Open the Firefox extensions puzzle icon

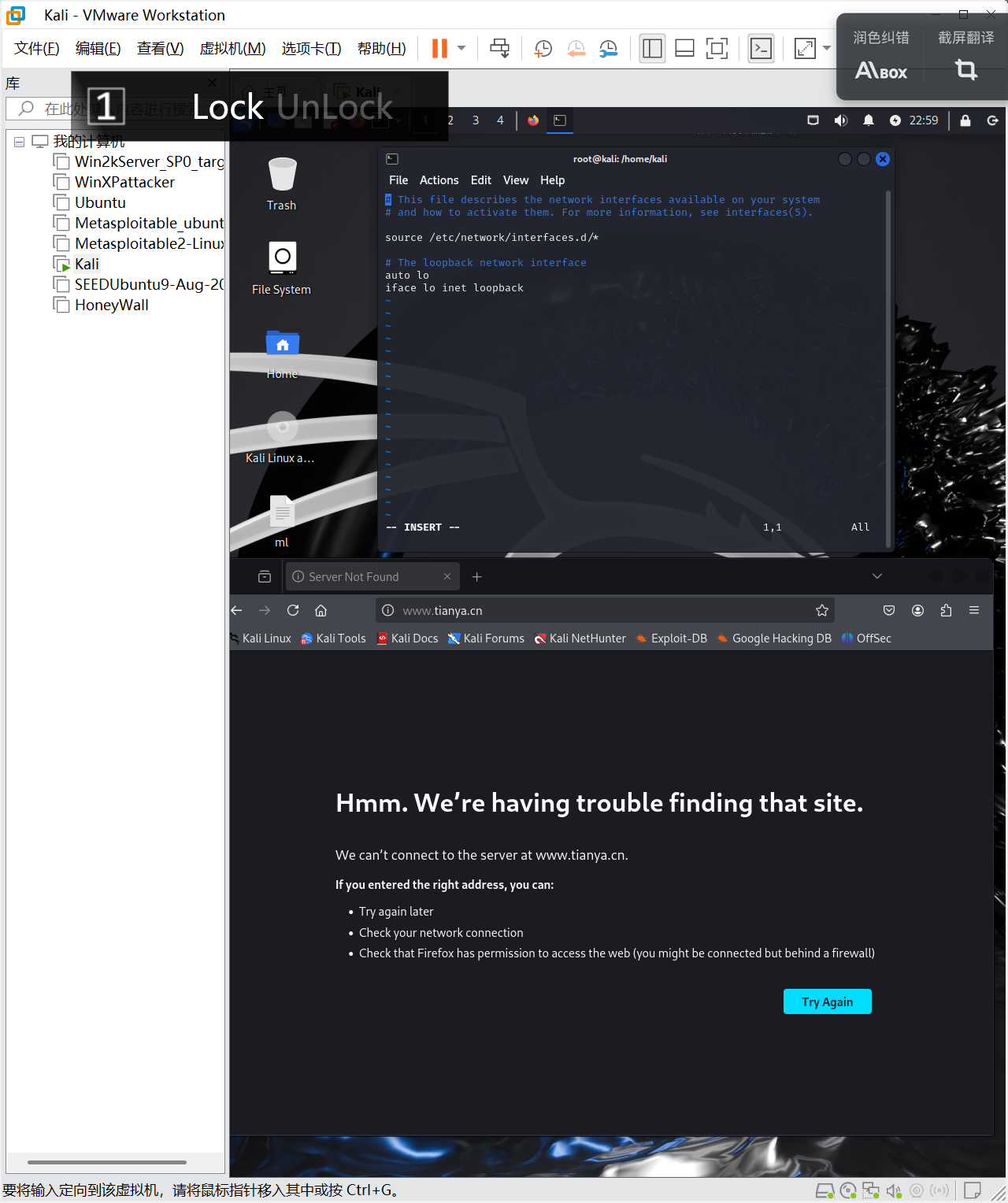coord(946,610)
